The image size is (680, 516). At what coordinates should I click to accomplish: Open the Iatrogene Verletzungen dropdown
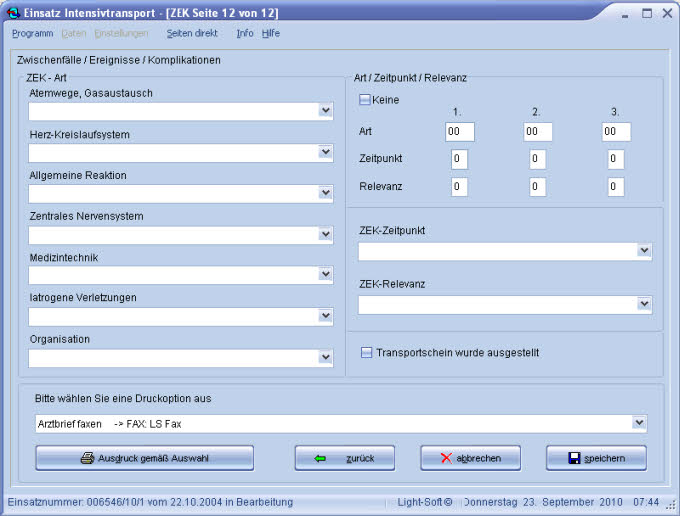[180, 316]
